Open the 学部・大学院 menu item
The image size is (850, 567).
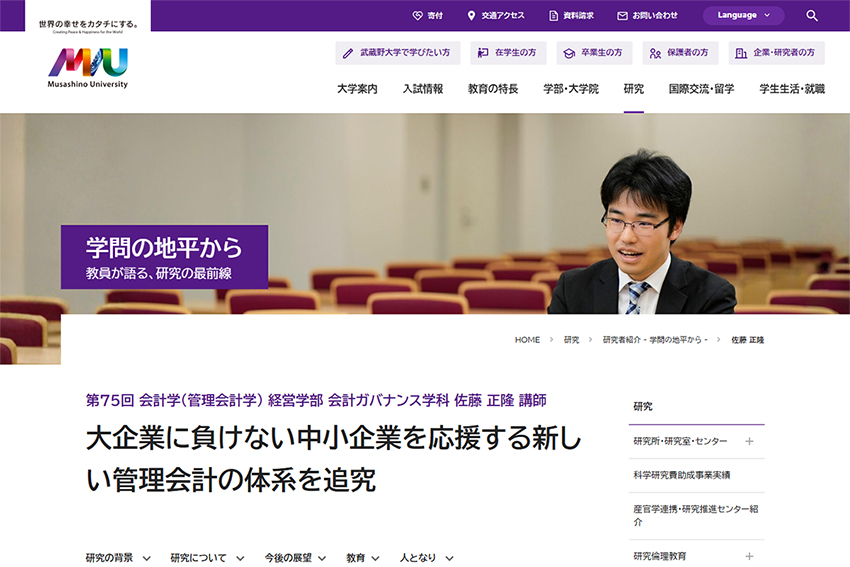point(571,89)
